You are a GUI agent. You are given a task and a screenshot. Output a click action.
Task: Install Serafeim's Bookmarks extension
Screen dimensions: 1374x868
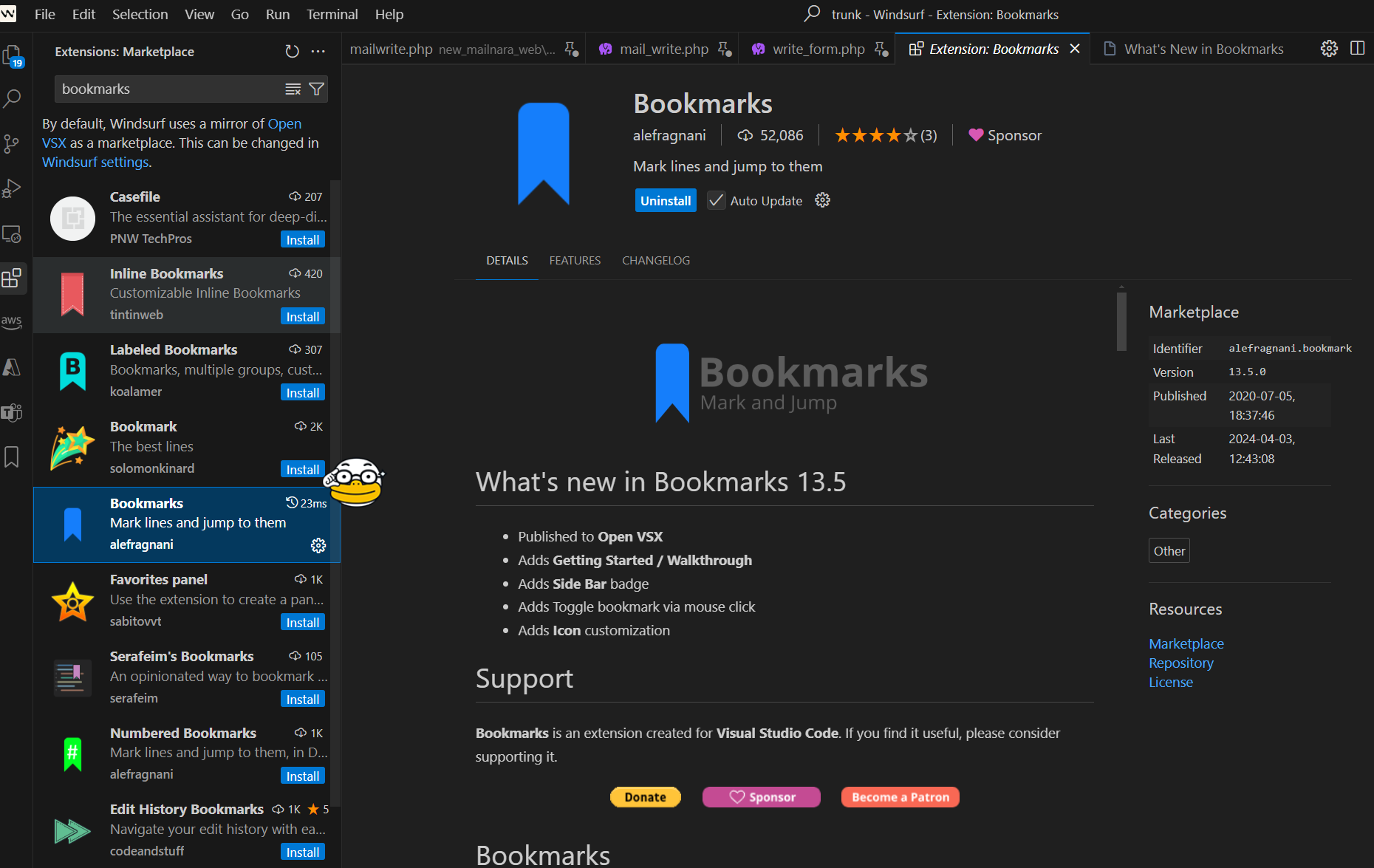303,700
